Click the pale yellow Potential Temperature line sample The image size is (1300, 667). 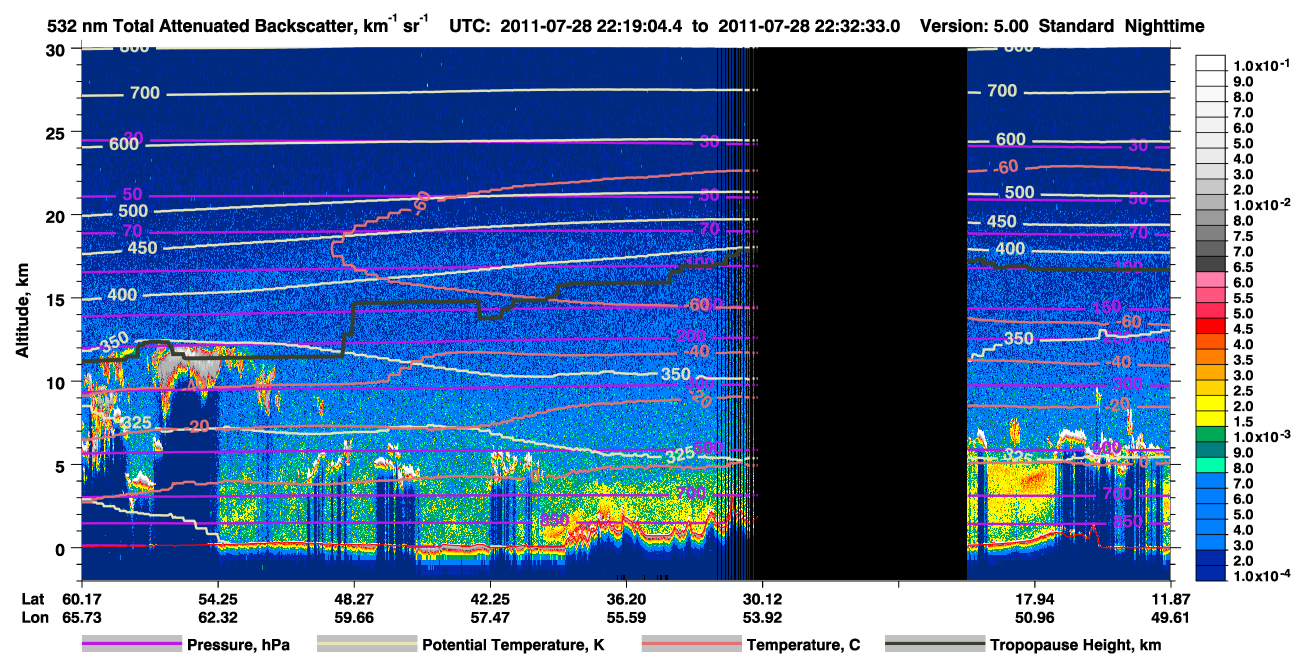click(x=366, y=645)
